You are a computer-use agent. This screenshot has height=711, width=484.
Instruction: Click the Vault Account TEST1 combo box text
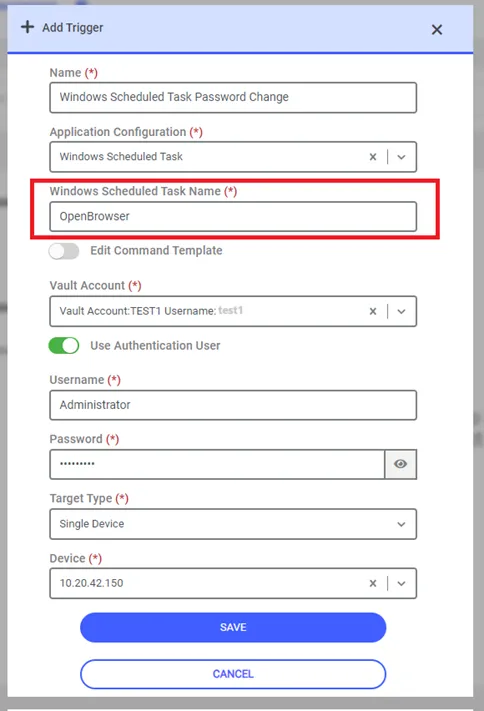click(x=151, y=311)
